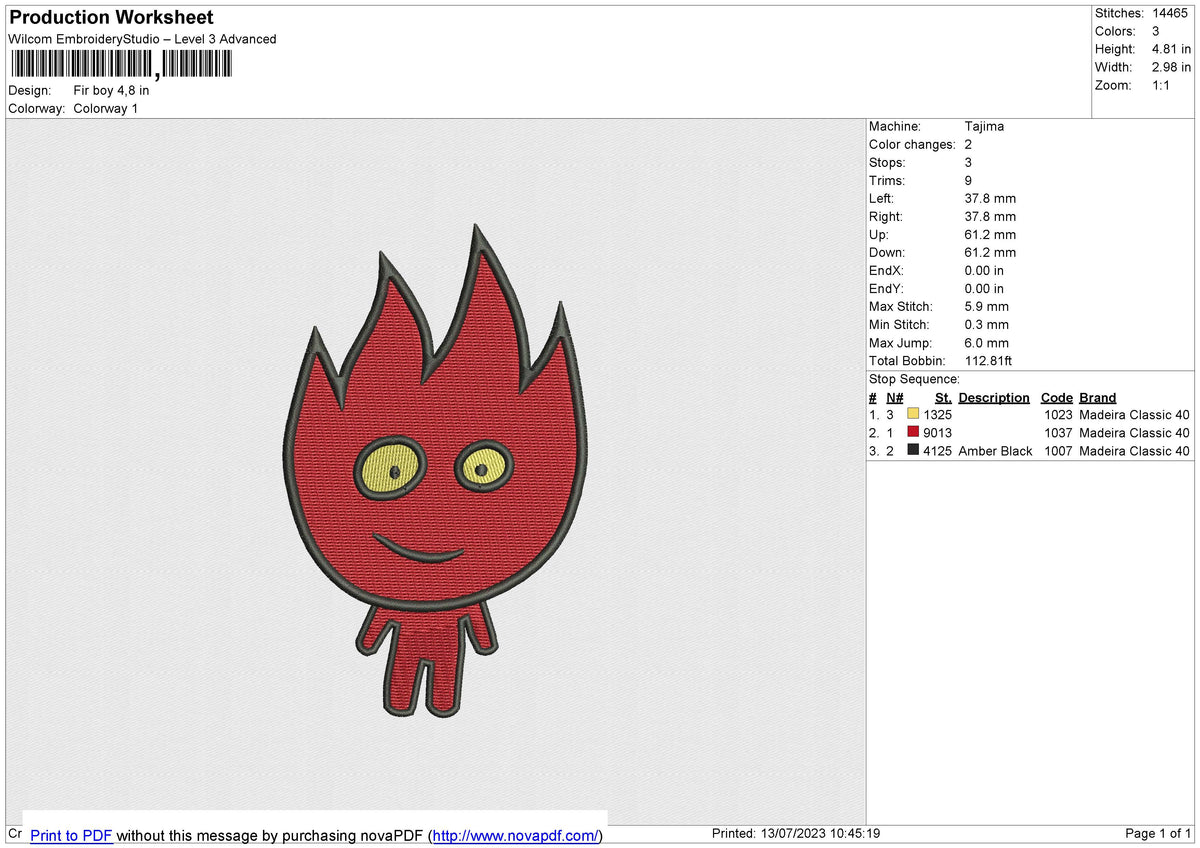Click the St. column header
The height and width of the screenshot is (848, 1200).
pyautogui.click(x=943, y=397)
